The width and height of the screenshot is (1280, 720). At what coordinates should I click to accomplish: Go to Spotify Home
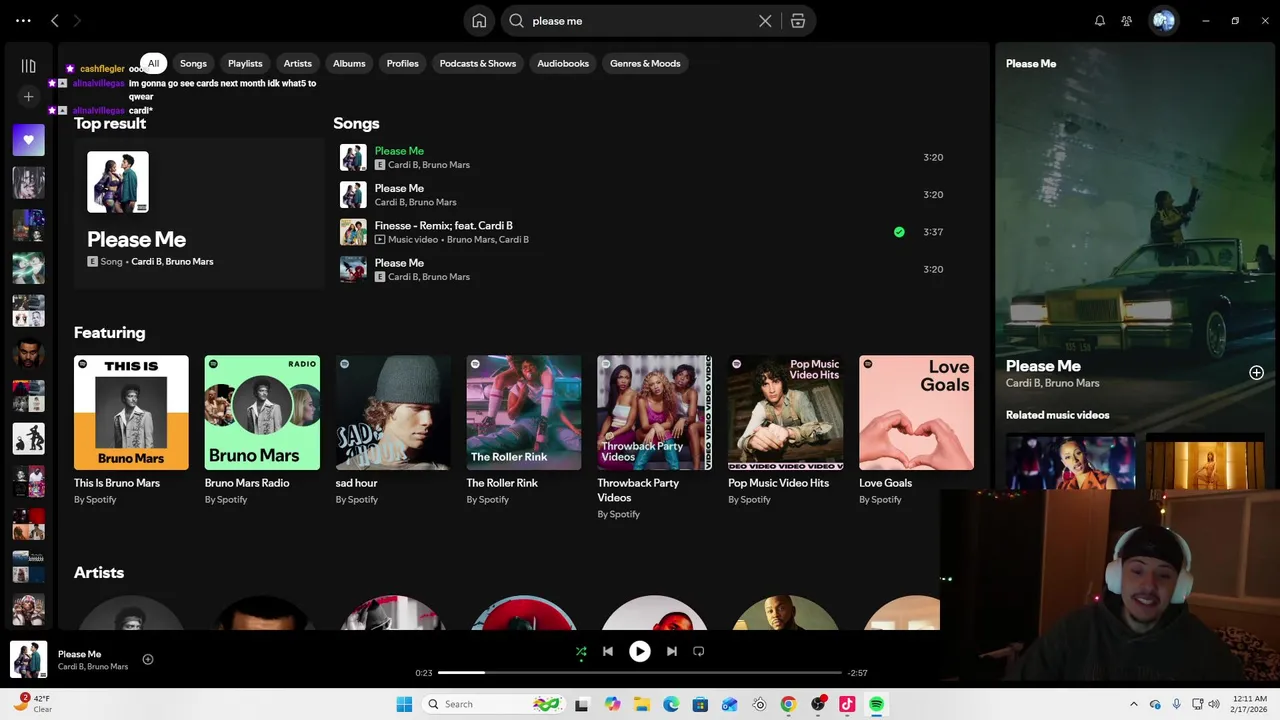(x=479, y=21)
